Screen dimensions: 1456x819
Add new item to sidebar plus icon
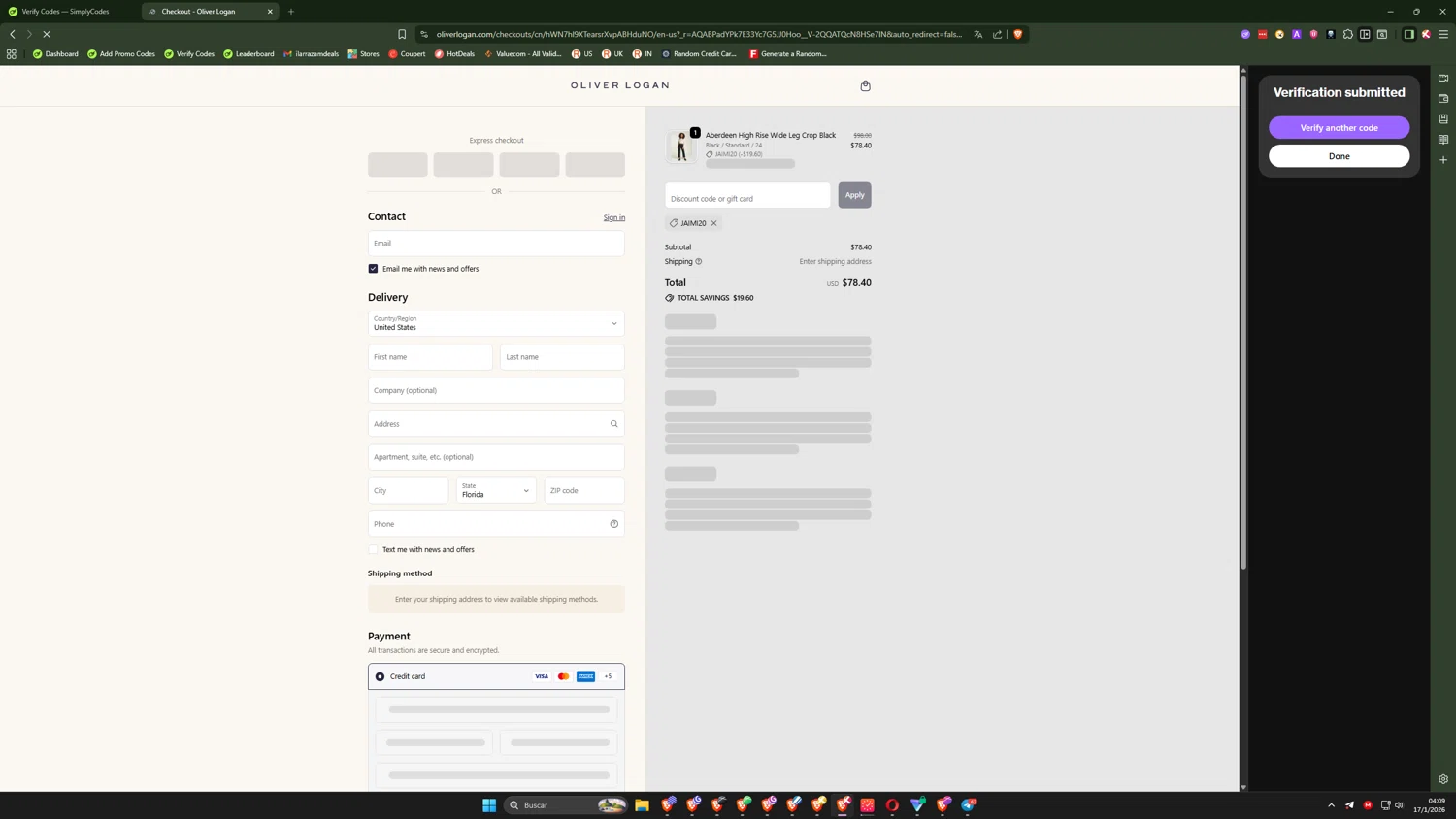pyautogui.click(x=1443, y=160)
